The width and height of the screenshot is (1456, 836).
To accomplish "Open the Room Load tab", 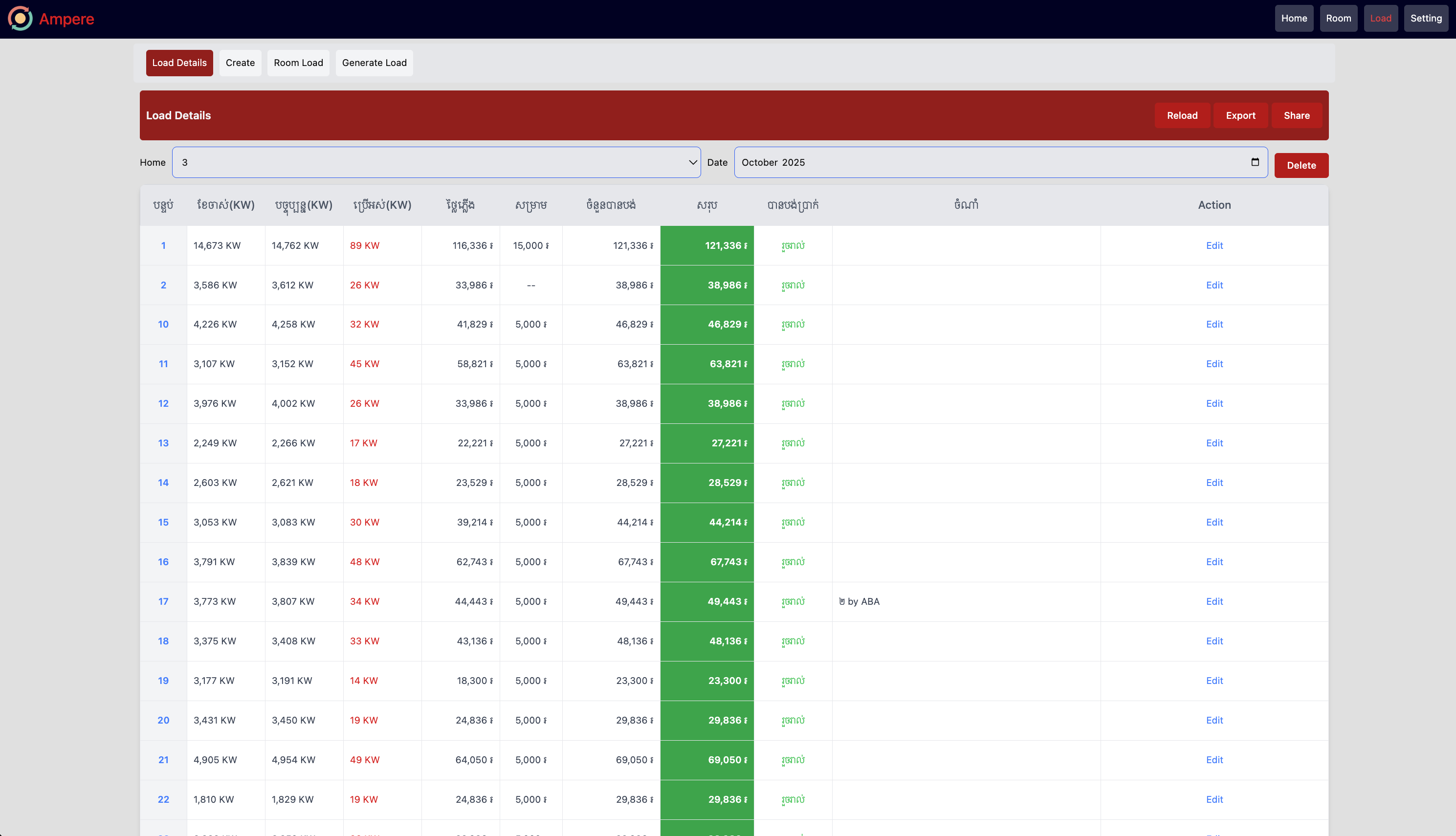I will tap(298, 63).
